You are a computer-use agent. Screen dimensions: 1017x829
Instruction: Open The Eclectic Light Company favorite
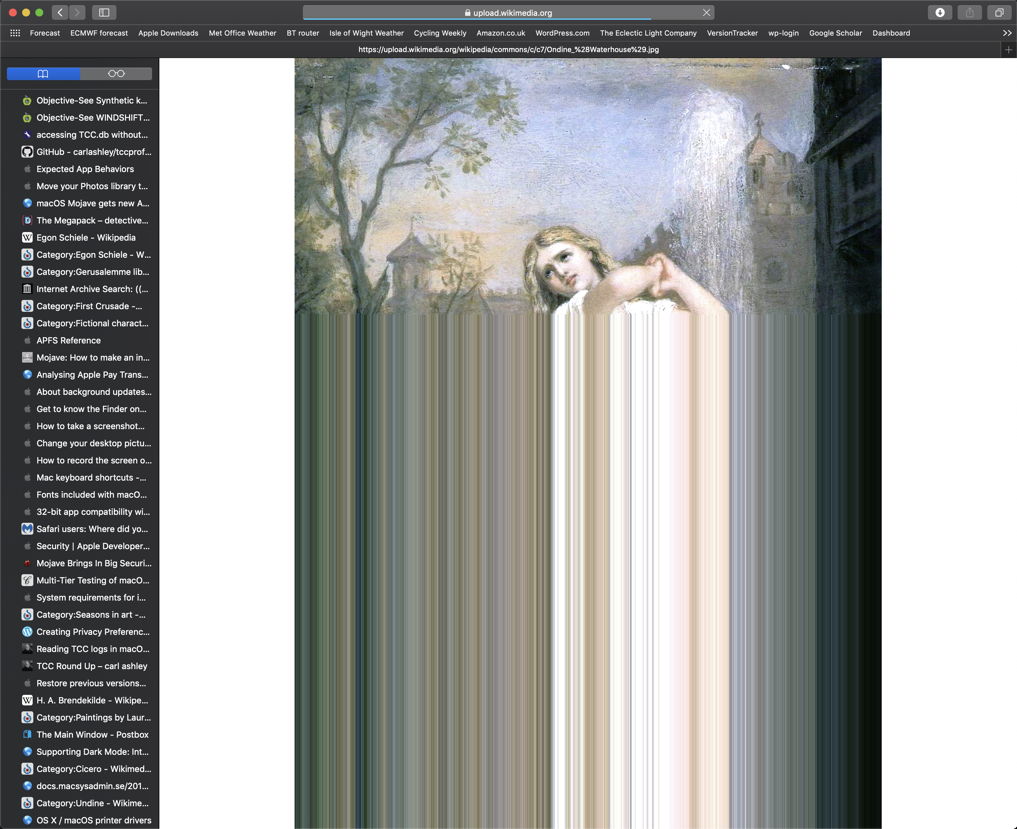[648, 33]
